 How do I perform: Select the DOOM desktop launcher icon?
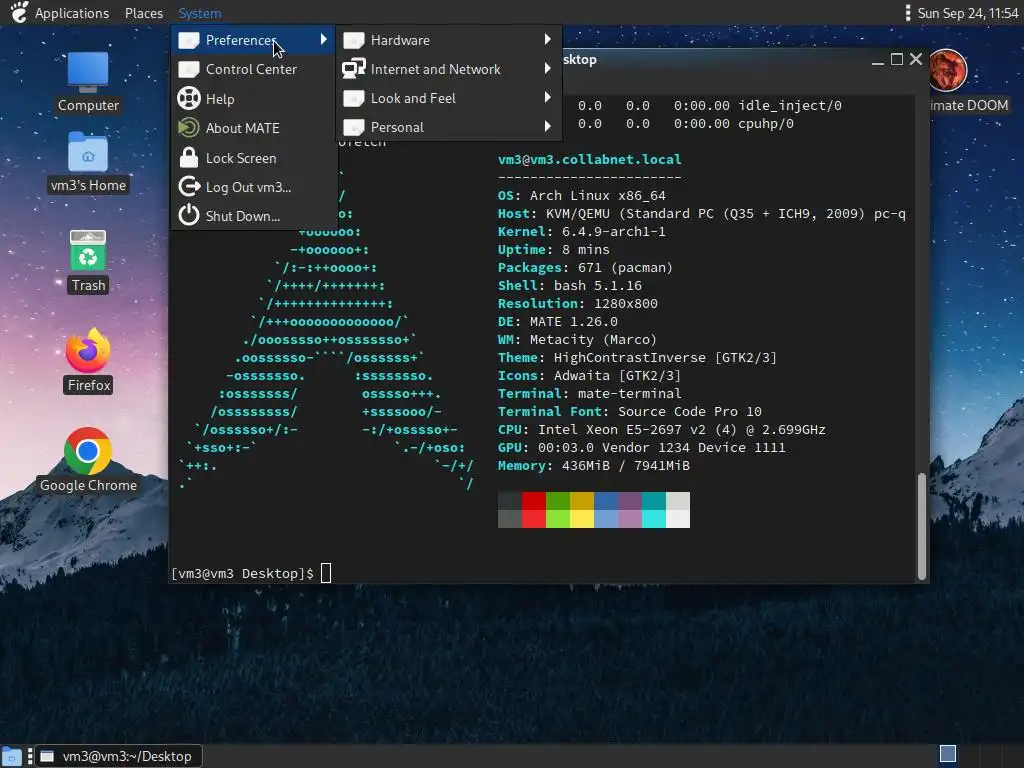tap(948, 71)
